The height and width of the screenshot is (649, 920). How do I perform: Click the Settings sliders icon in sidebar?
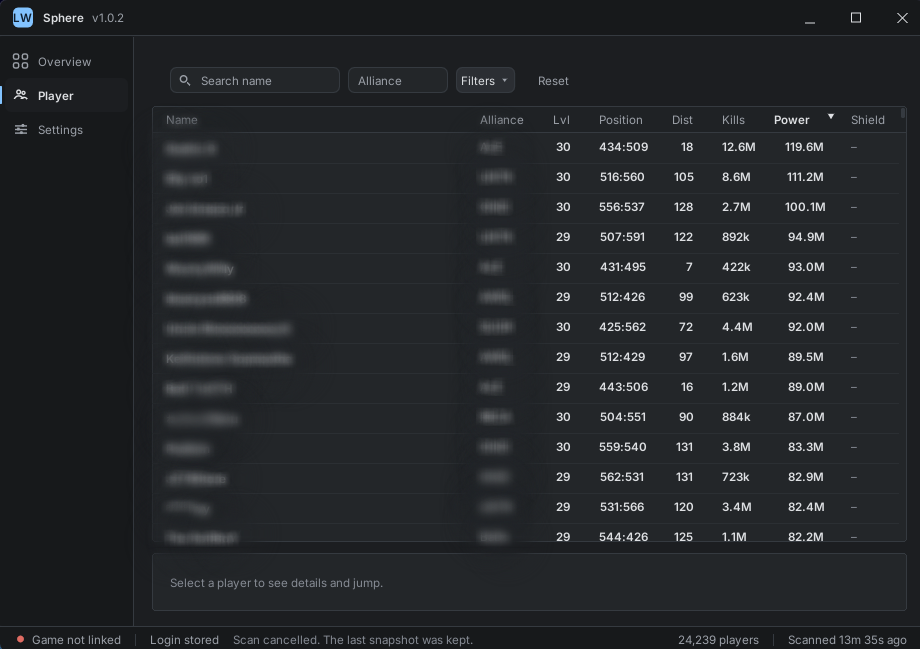(x=21, y=129)
